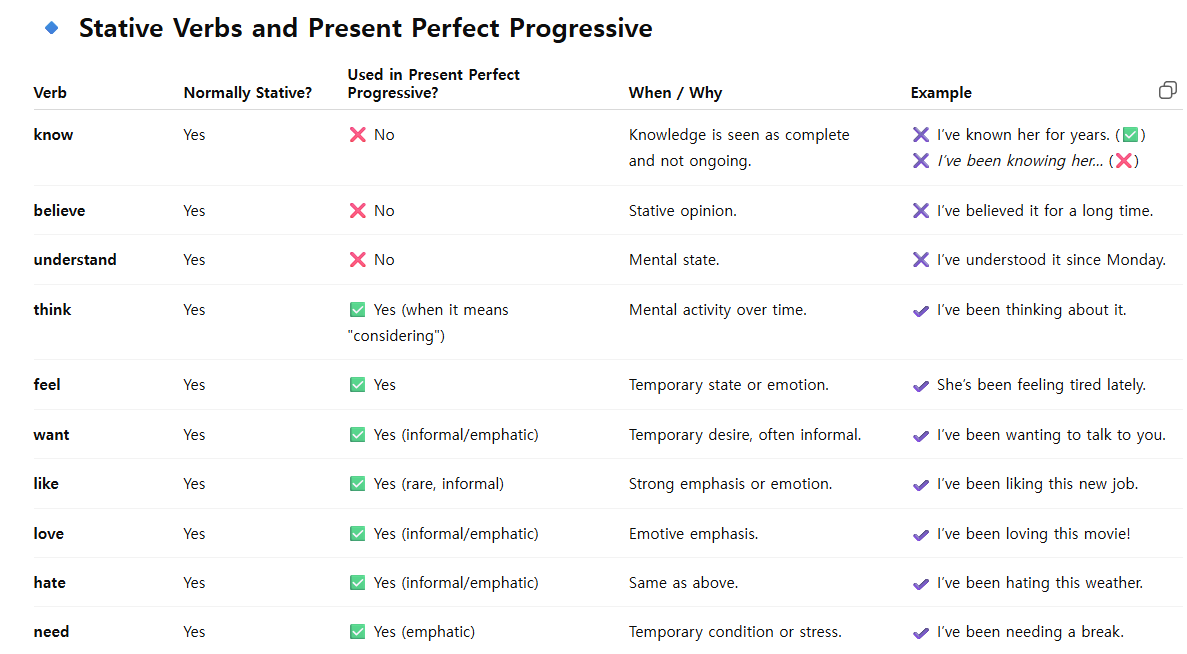Click purple checkmark before 'hating this weather'
The image size is (1187, 654).
click(921, 584)
